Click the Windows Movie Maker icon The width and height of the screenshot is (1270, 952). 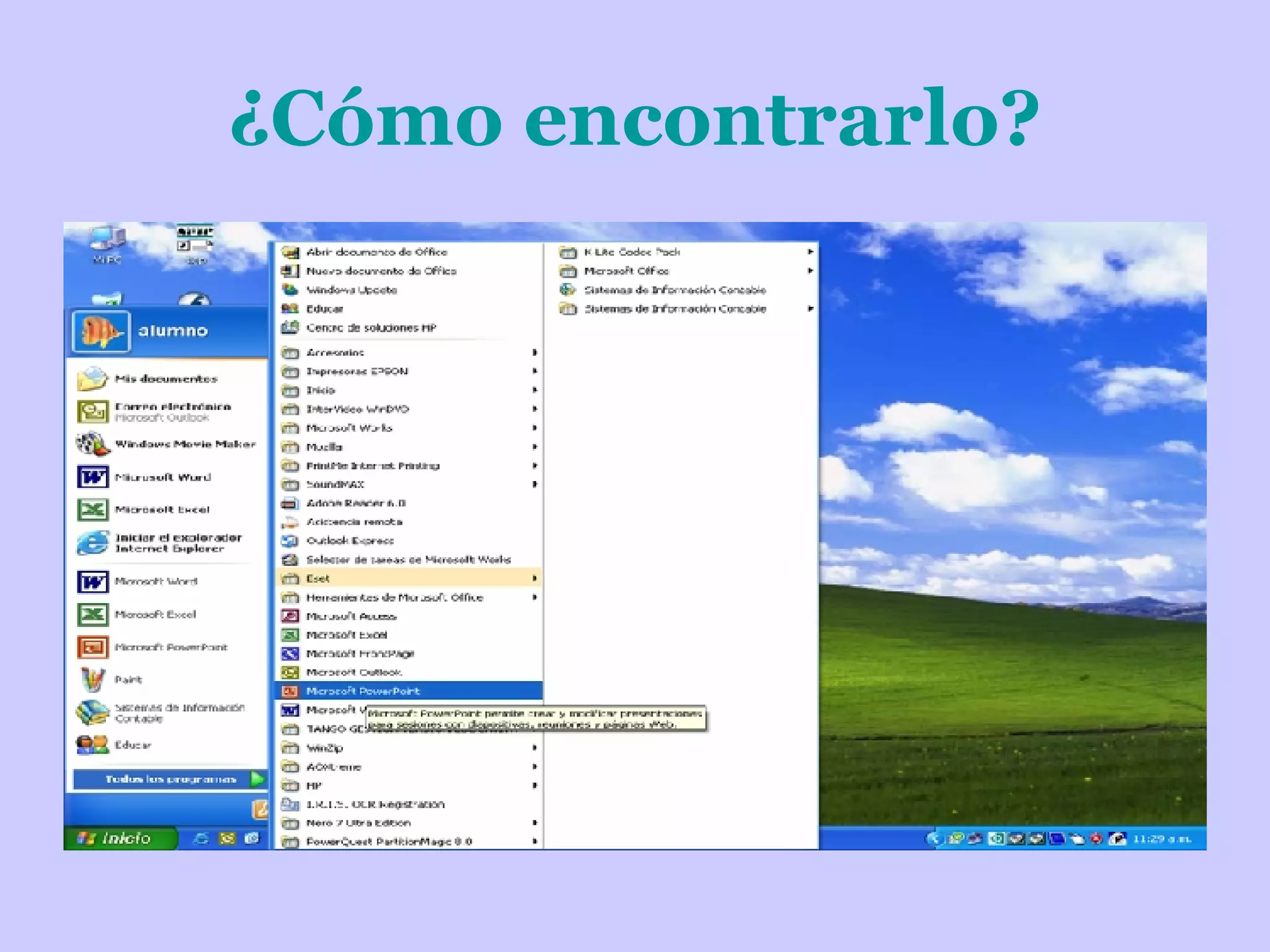click(x=93, y=444)
